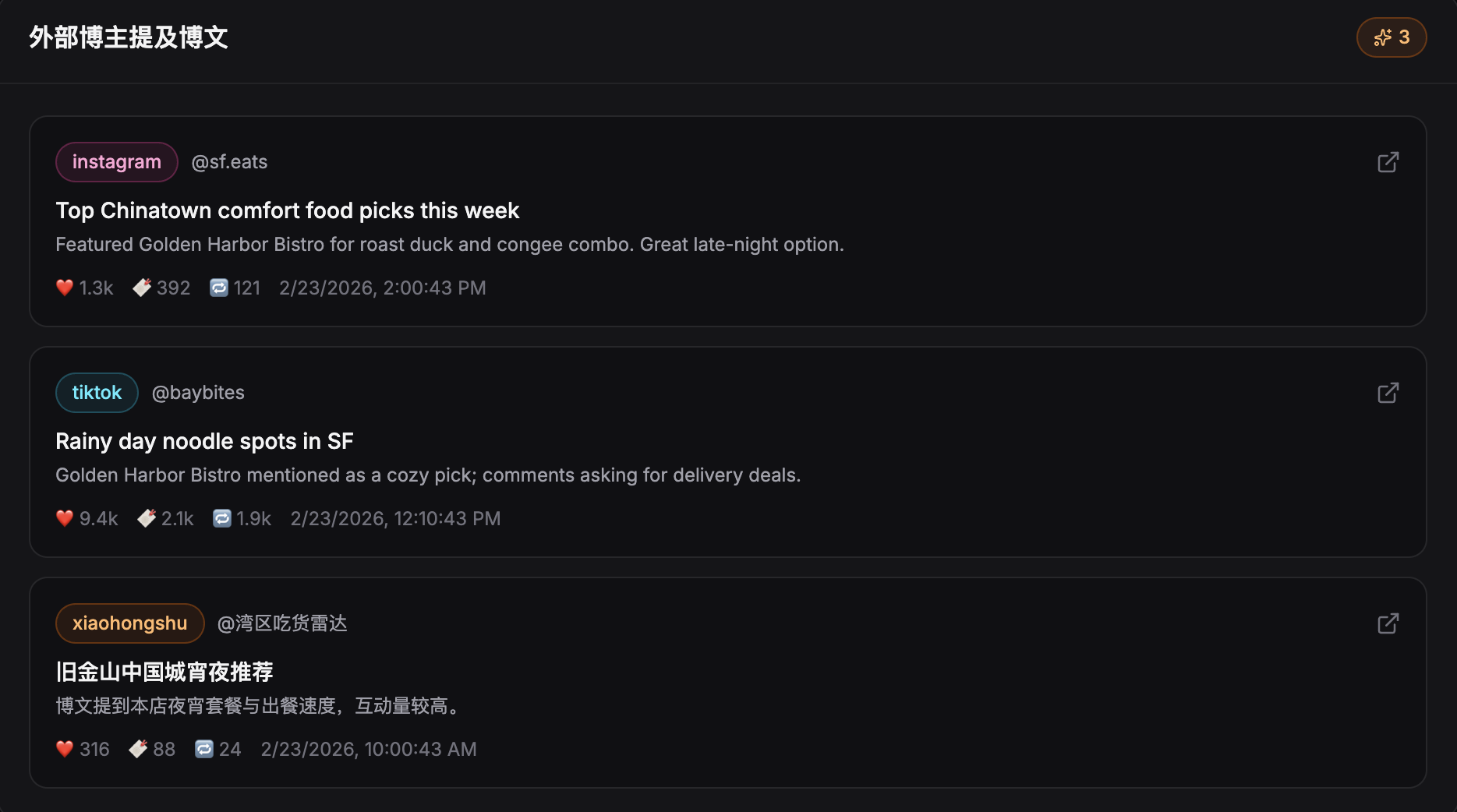
Task: Open the post titled '旧金山中国城宵夜推荐'
Action: pyautogui.click(x=164, y=671)
